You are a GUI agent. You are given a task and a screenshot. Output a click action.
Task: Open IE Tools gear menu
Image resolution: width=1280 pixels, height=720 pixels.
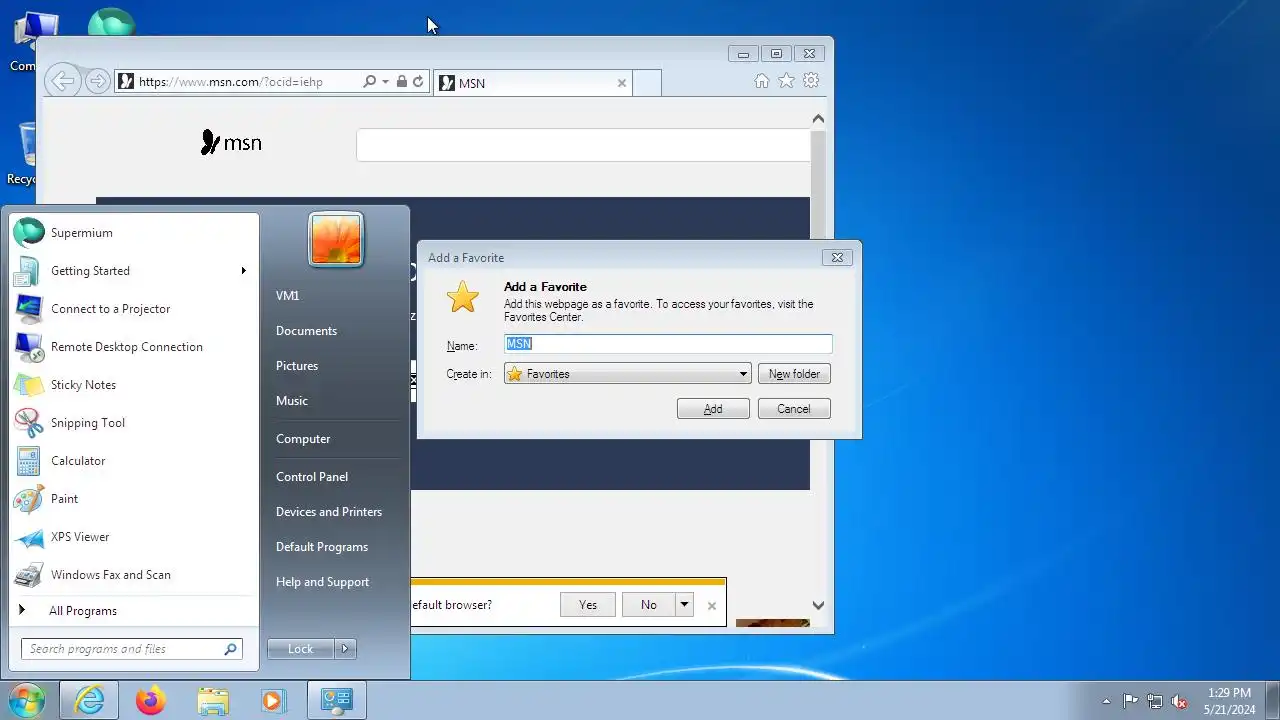tap(811, 81)
